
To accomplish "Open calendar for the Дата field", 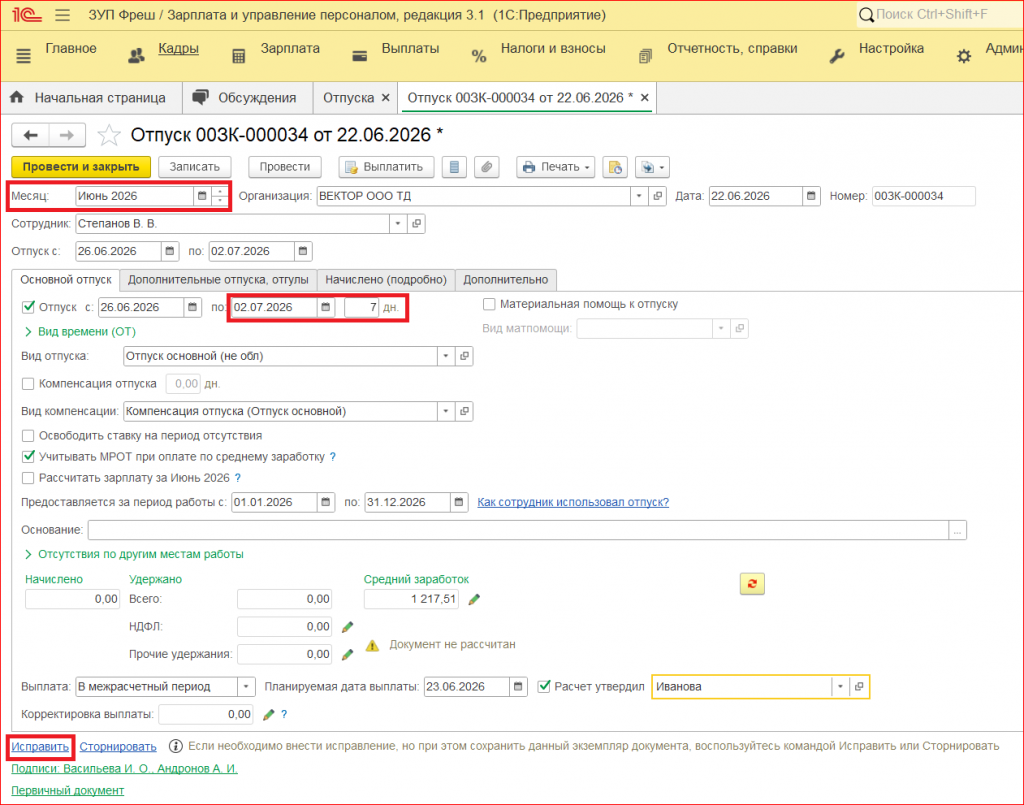I will [x=811, y=196].
